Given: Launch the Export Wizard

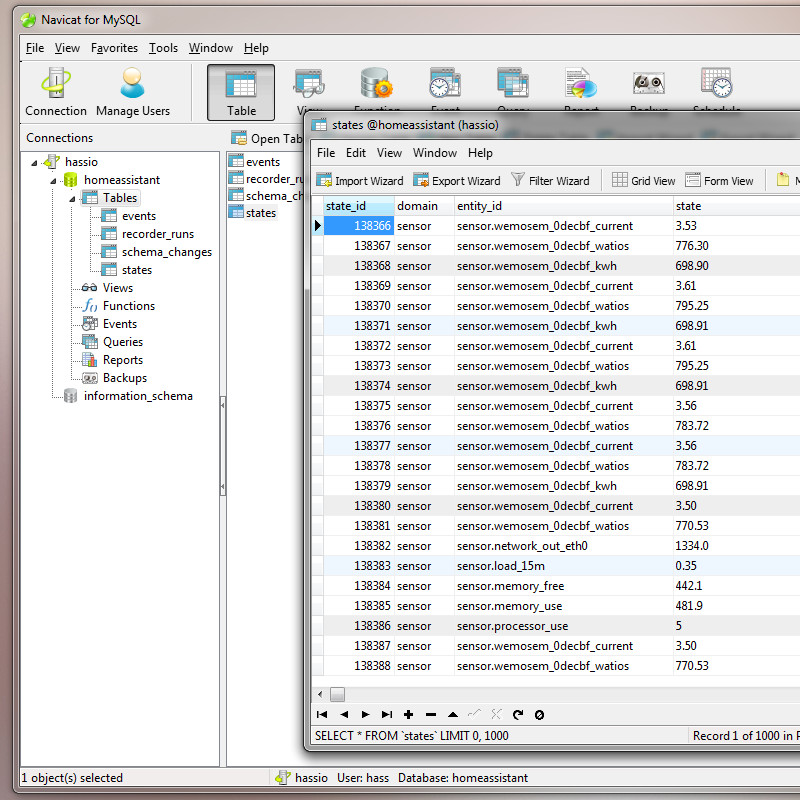Looking at the screenshot, I should click(457, 181).
